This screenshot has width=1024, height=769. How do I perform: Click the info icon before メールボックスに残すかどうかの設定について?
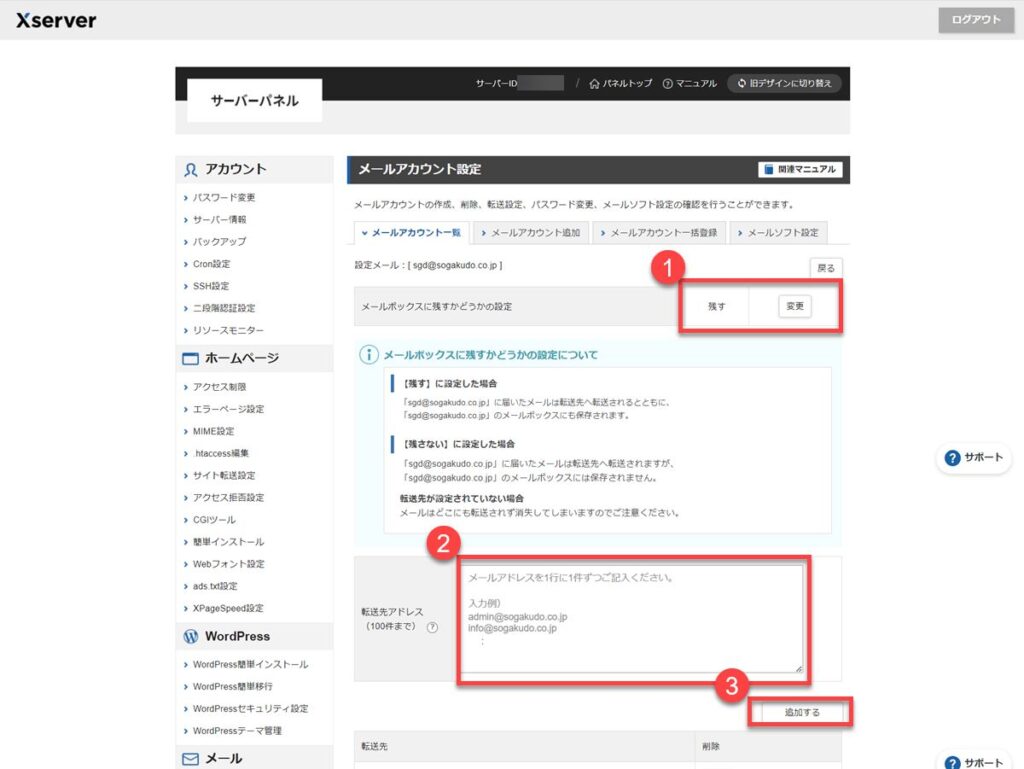(369, 354)
